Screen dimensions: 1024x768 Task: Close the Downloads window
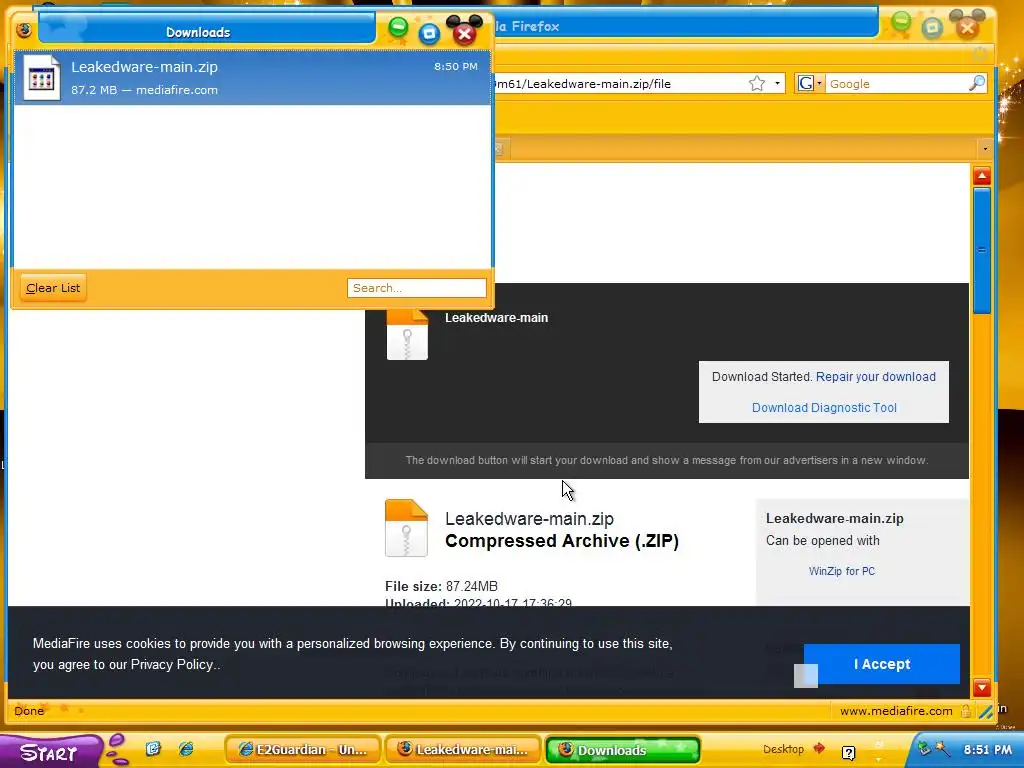464,34
